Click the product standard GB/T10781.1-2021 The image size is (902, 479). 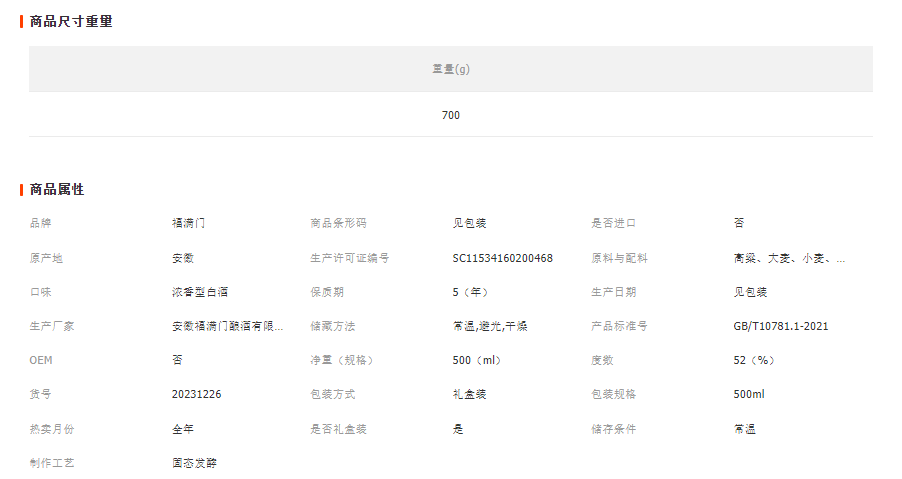click(780, 326)
